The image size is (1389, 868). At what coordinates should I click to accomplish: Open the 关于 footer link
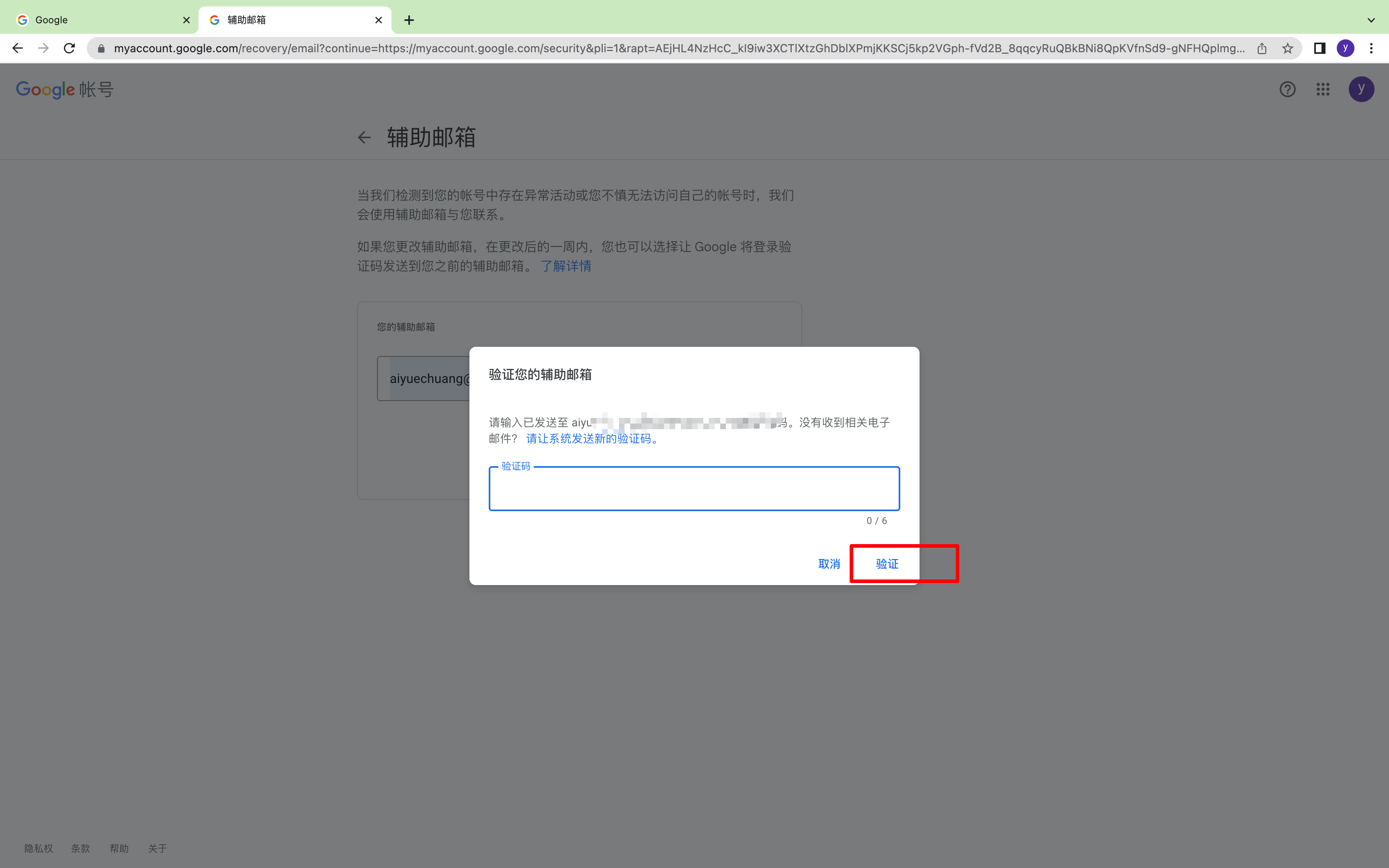pyautogui.click(x=157, y=848)
